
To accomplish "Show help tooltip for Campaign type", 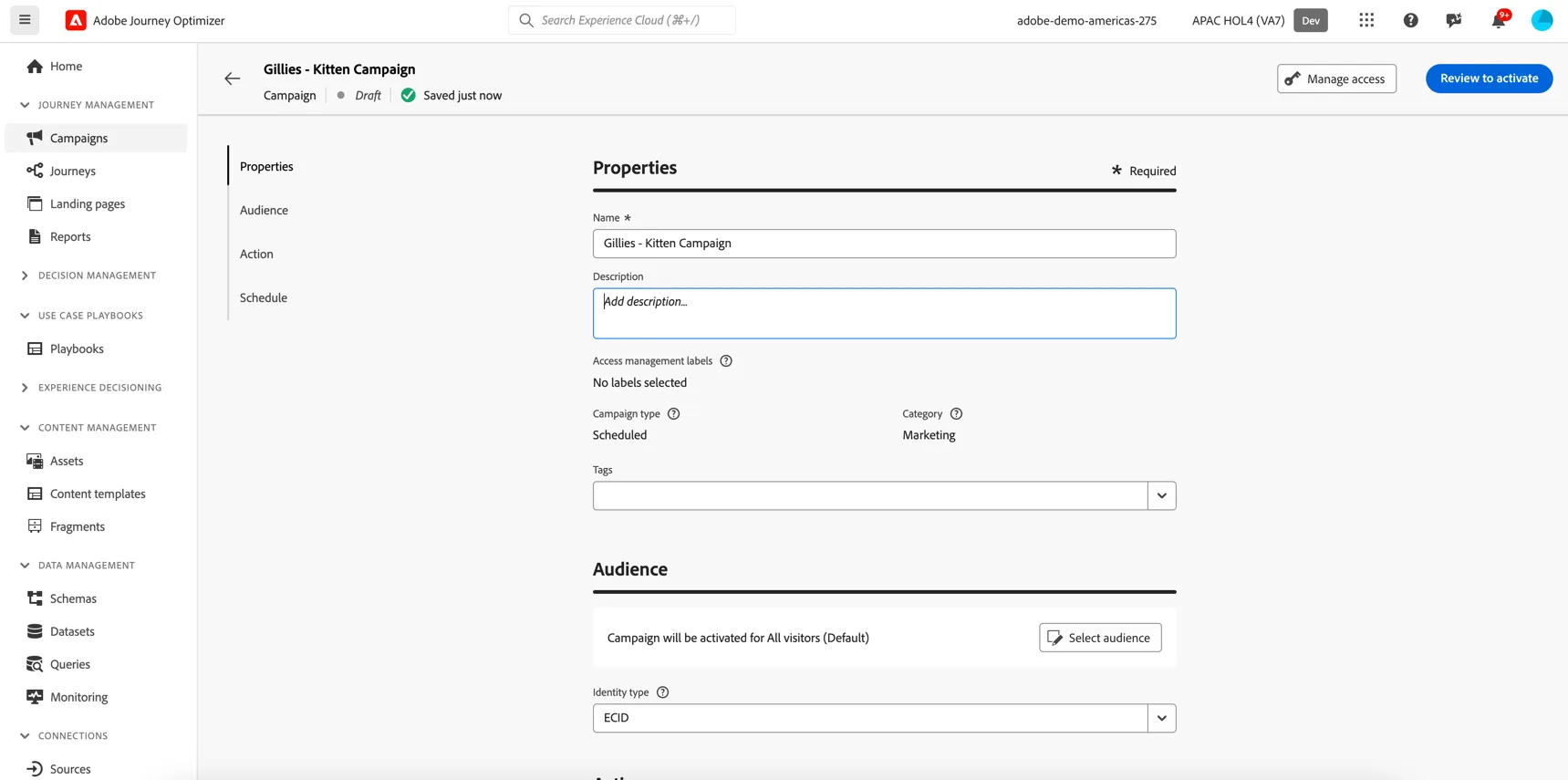I will coord(674,414).
